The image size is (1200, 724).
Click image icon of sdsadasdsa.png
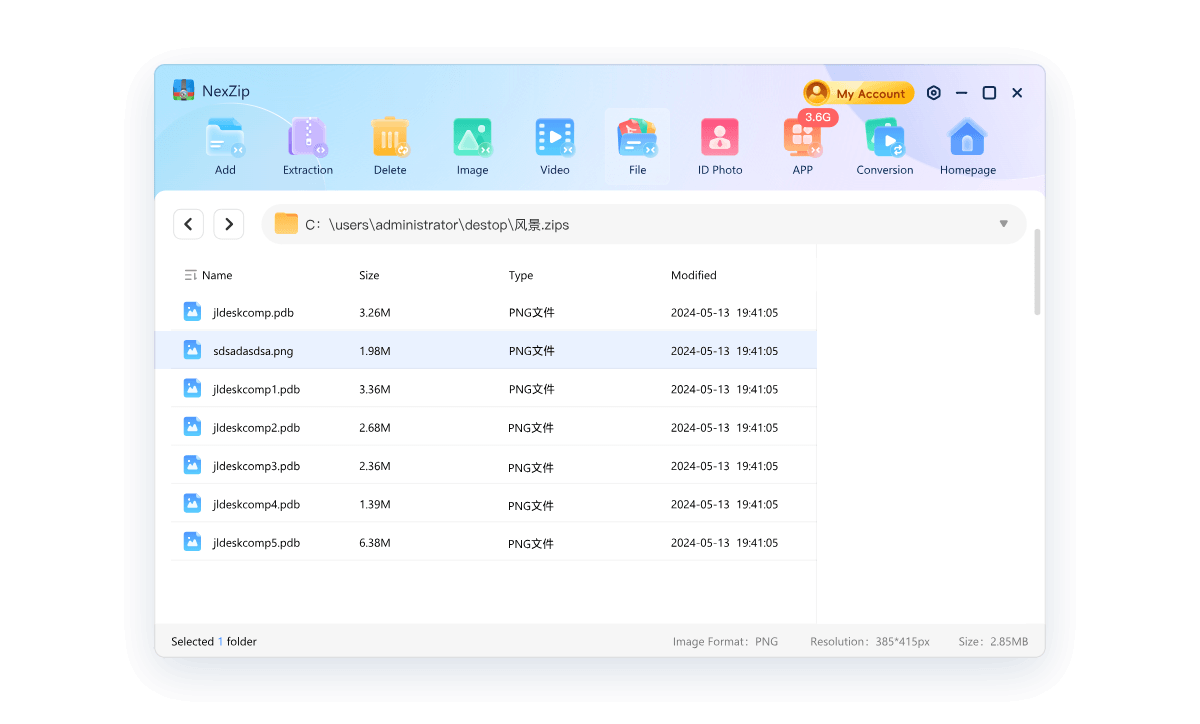[x=192, y=350]
